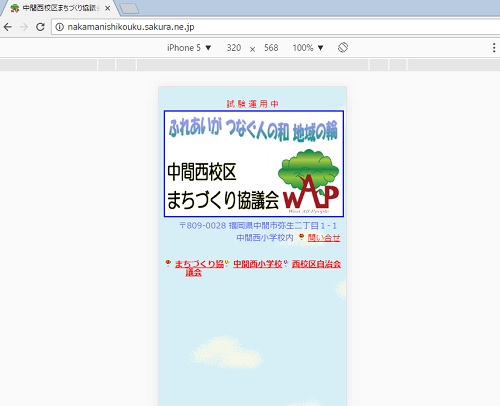Screen dimensions: 500x406
Task: Click the 試験運用中 red text
Action: [x=252, y=104]
